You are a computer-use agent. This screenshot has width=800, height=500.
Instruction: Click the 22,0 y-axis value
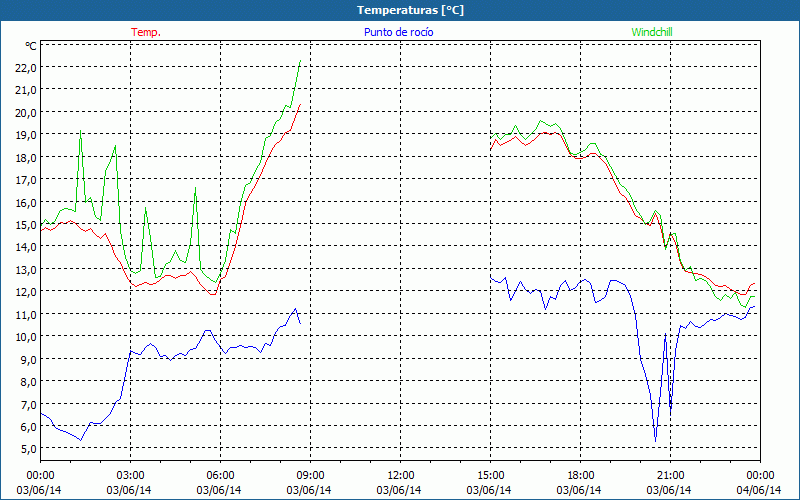[26, 68]
